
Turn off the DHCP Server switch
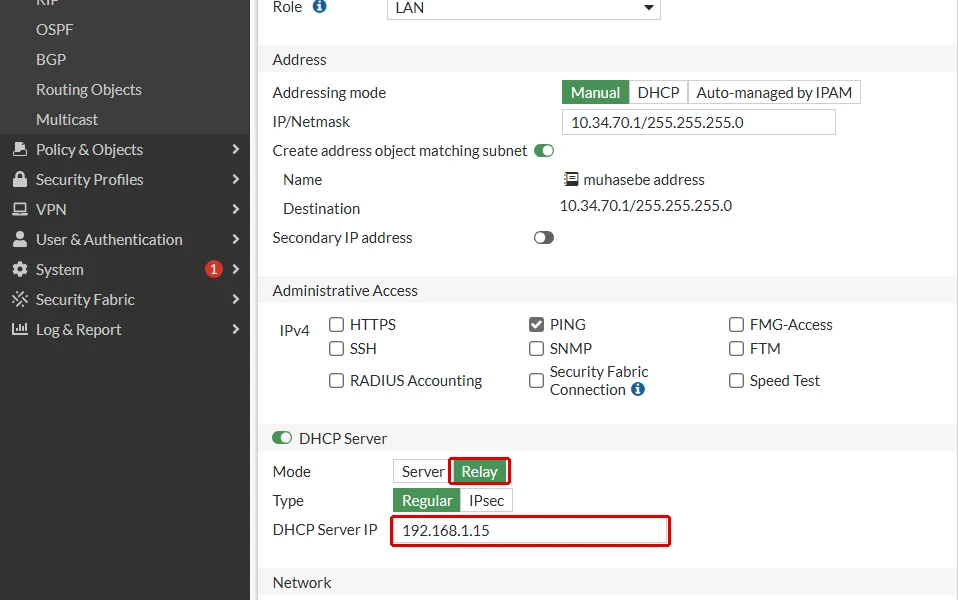point(282,437)
